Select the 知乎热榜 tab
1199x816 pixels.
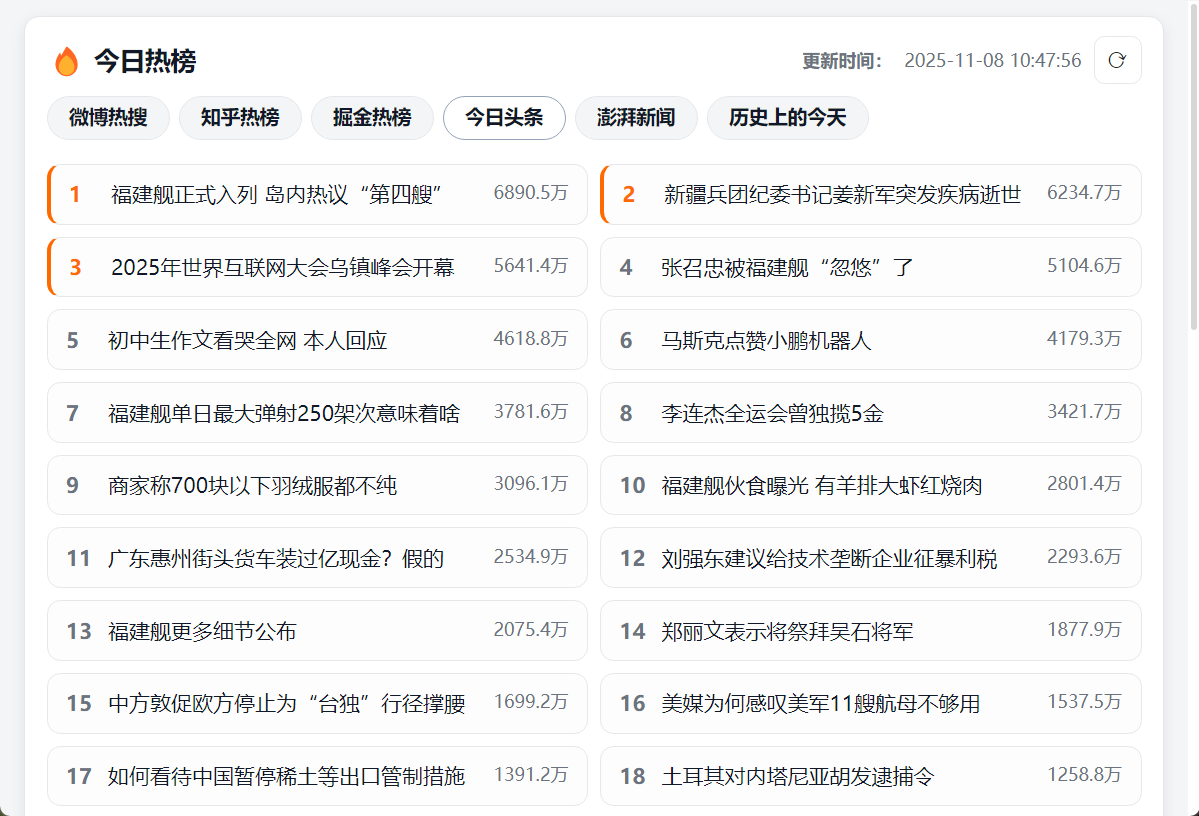pos(240,118)
